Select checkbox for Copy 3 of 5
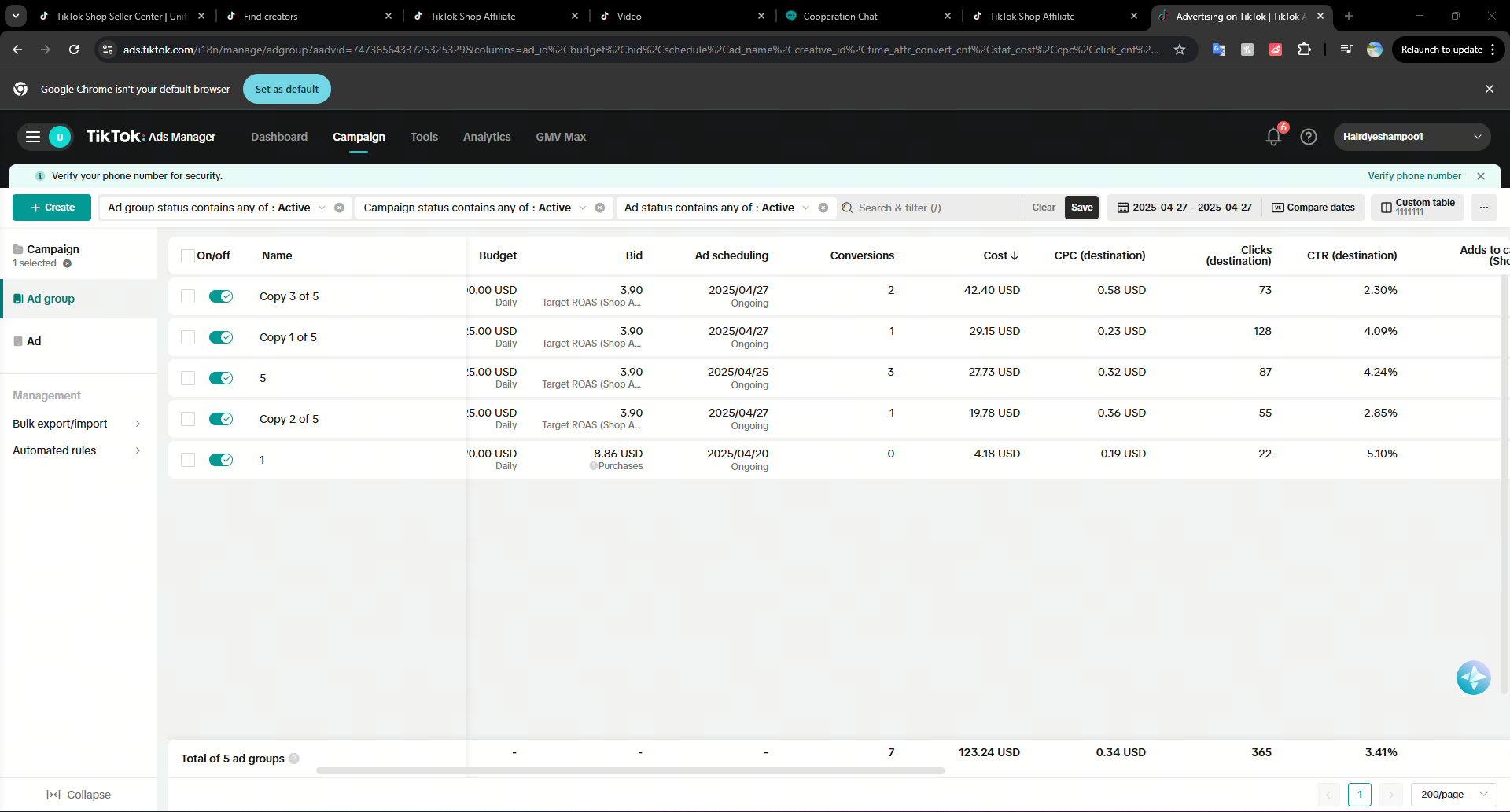 (x=187, y=296)
